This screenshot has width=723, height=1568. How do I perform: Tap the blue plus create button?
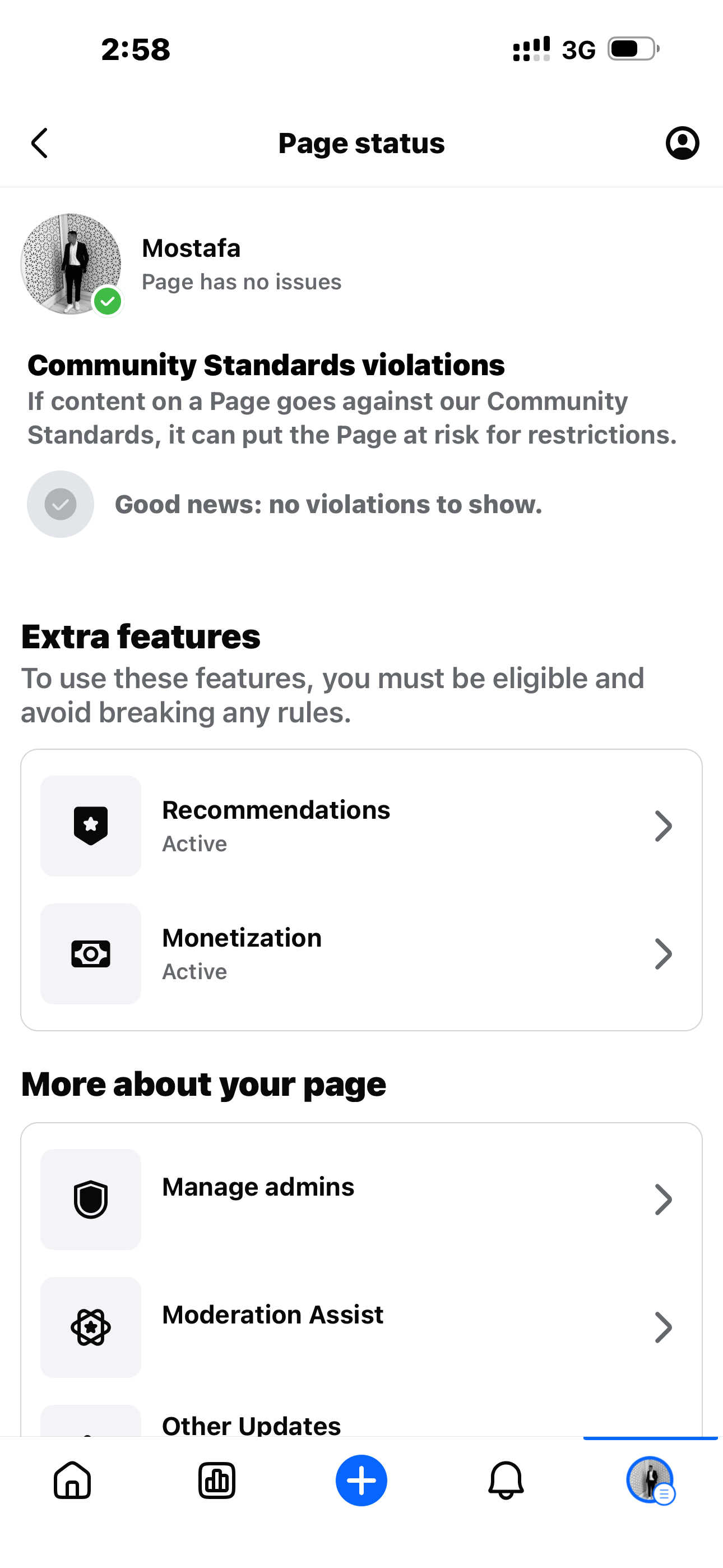361,1481
